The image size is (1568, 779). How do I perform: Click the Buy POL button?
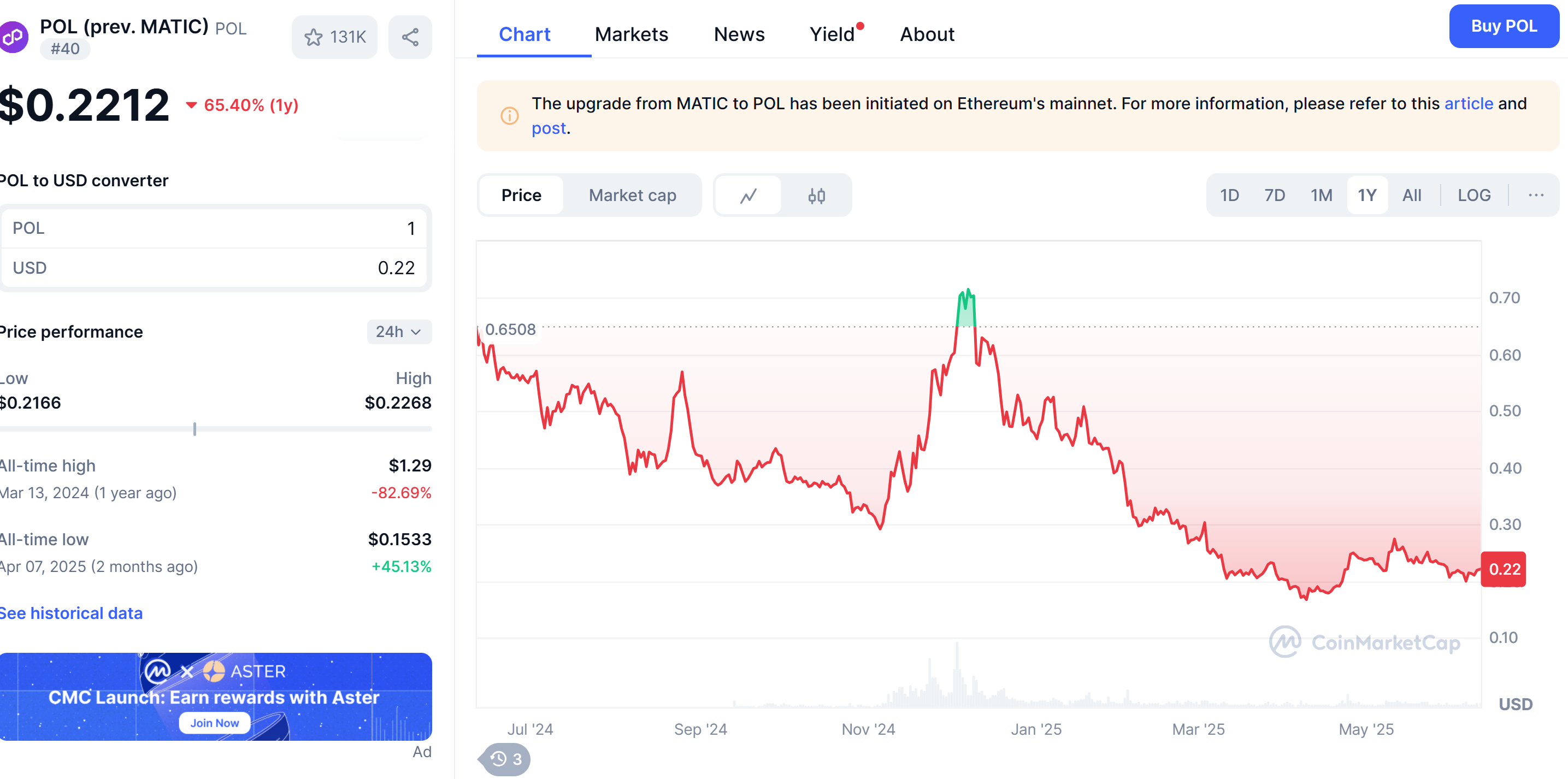tap(1504, 26)
